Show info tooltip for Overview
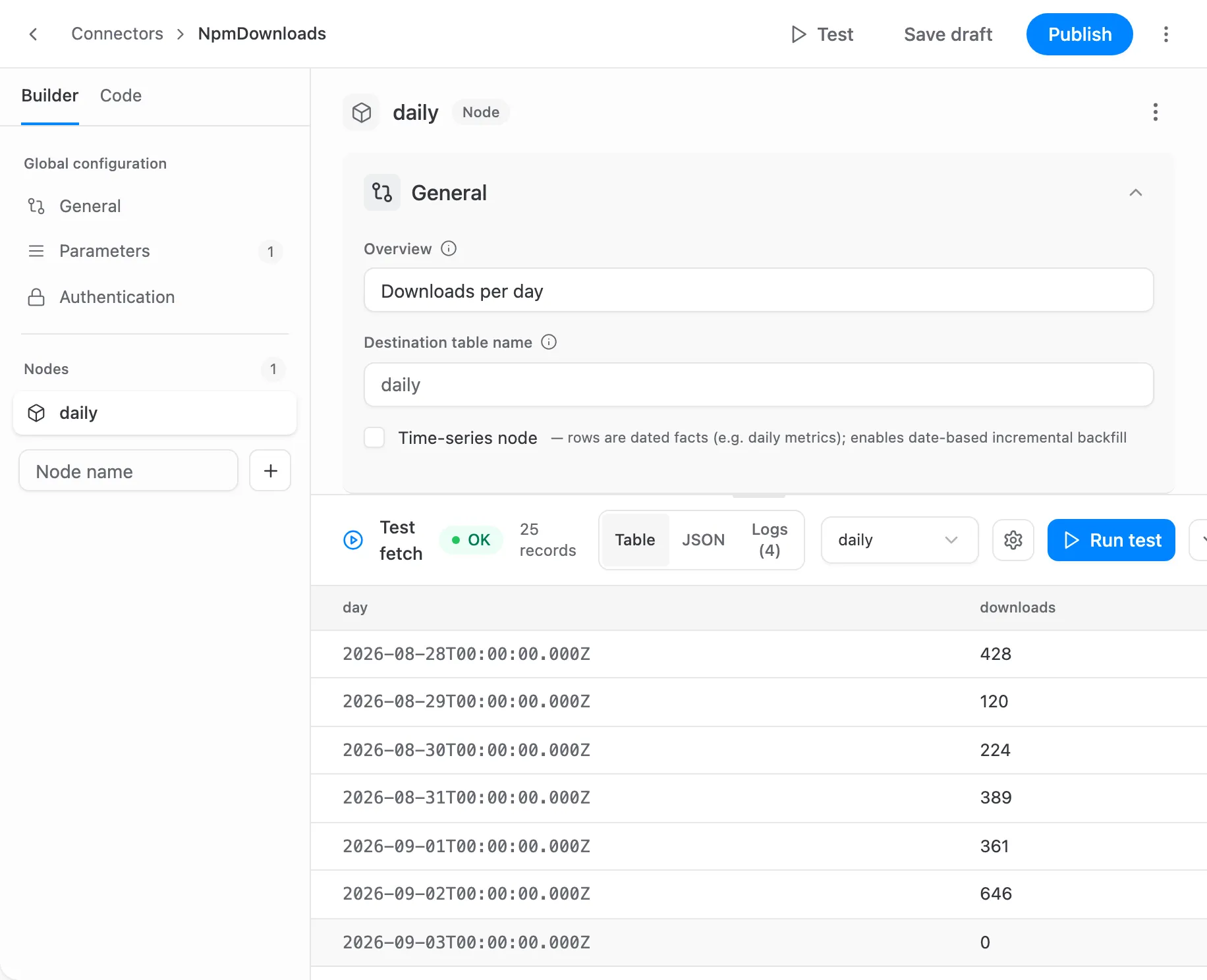1207x980 pixels. pyautogui.click(x=449, y=248)
